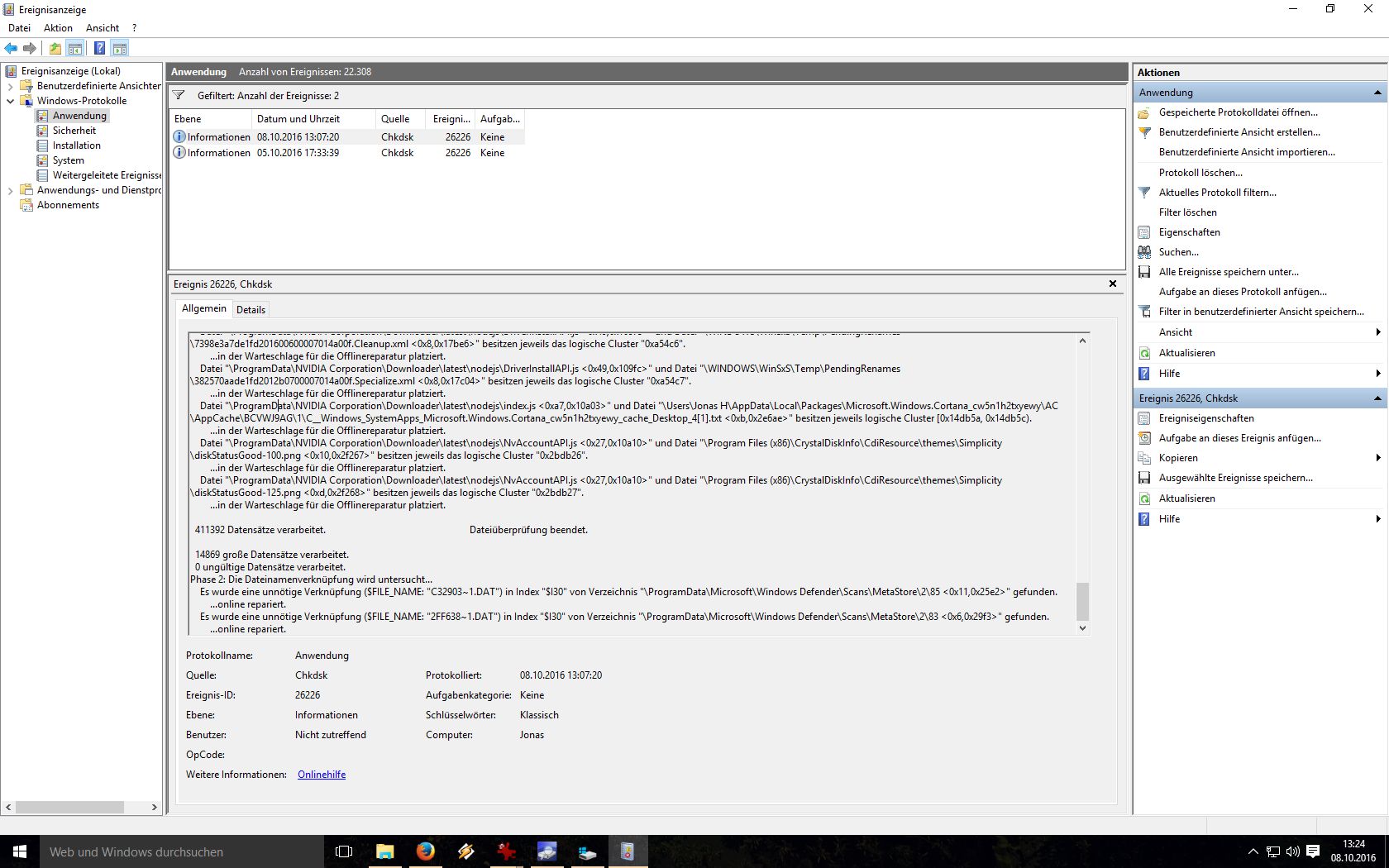Select the event from 08.10.2016 13:07:20
This screenshot has width=1389, height=868.
tap(347, 137)
